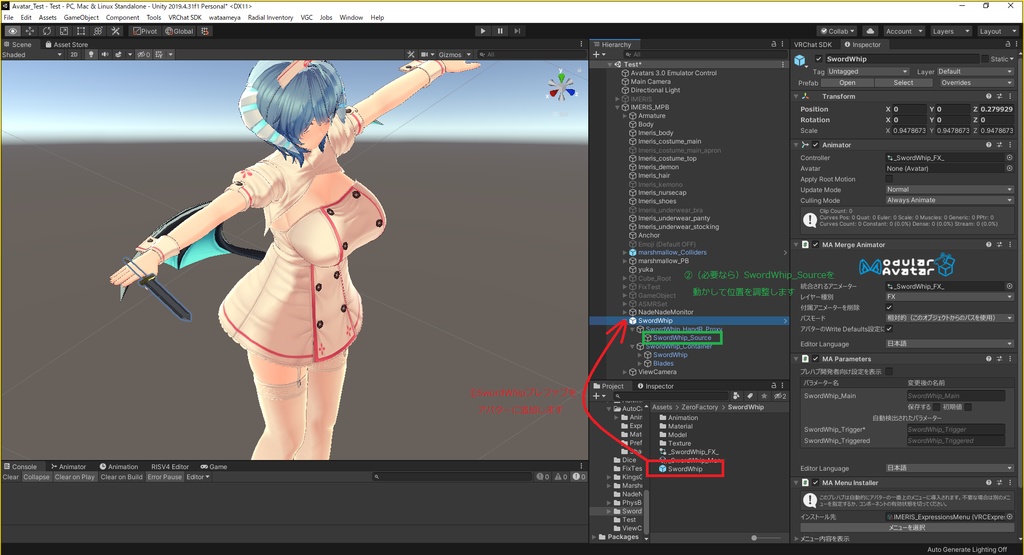
Task: Toggle scene lighting
Action: click(91, 54)
